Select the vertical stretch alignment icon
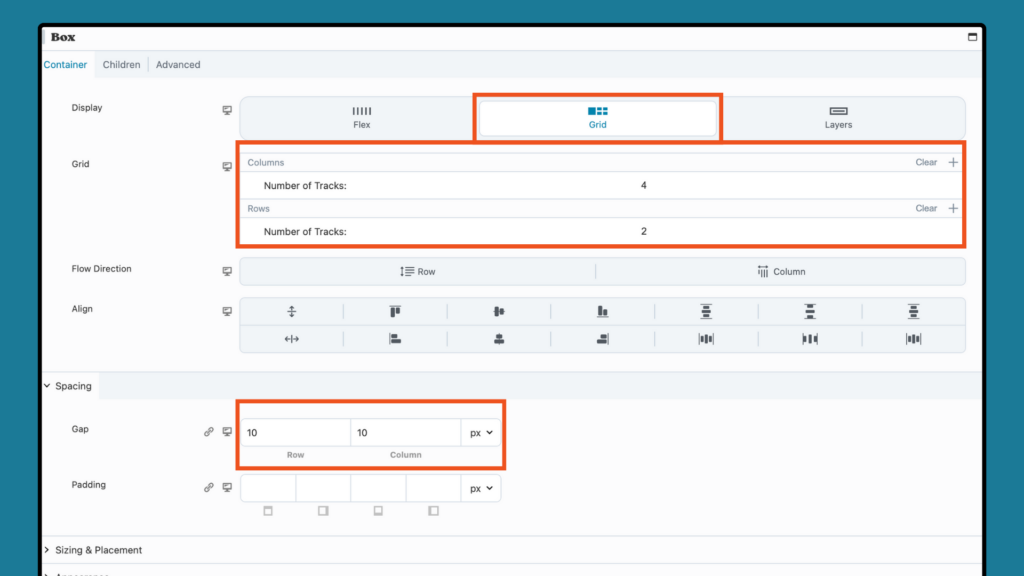 point(291,312)
